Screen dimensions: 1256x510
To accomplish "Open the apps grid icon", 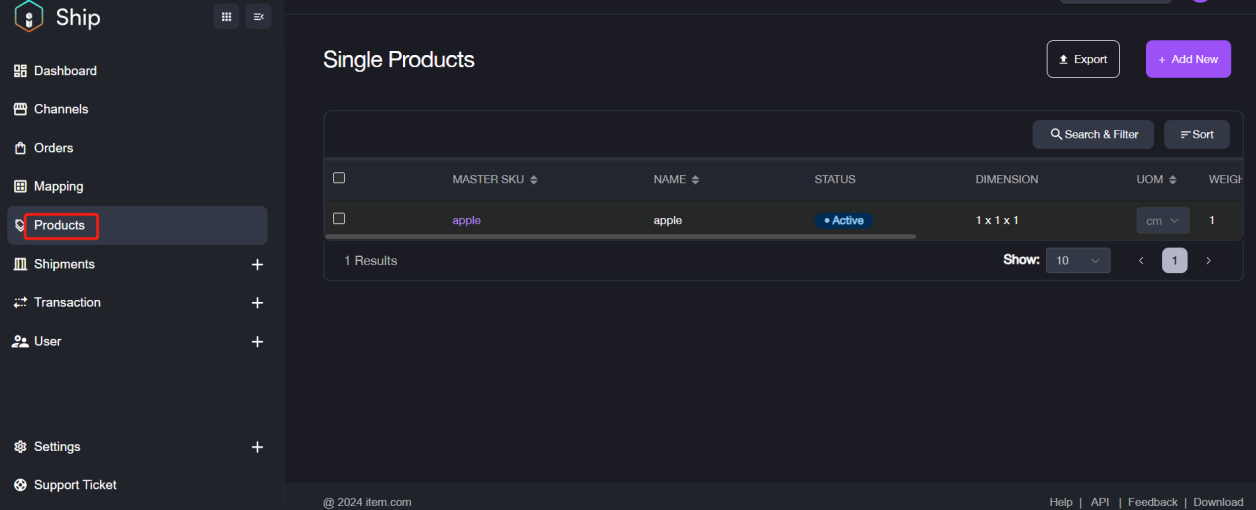I will (227, 16).
